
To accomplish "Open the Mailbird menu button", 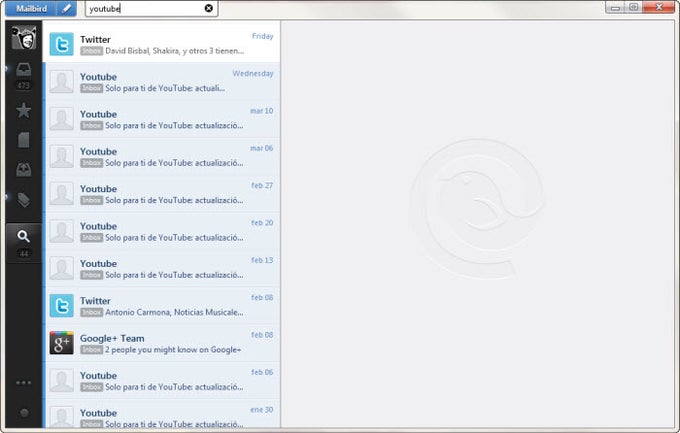I will point(31,8).
